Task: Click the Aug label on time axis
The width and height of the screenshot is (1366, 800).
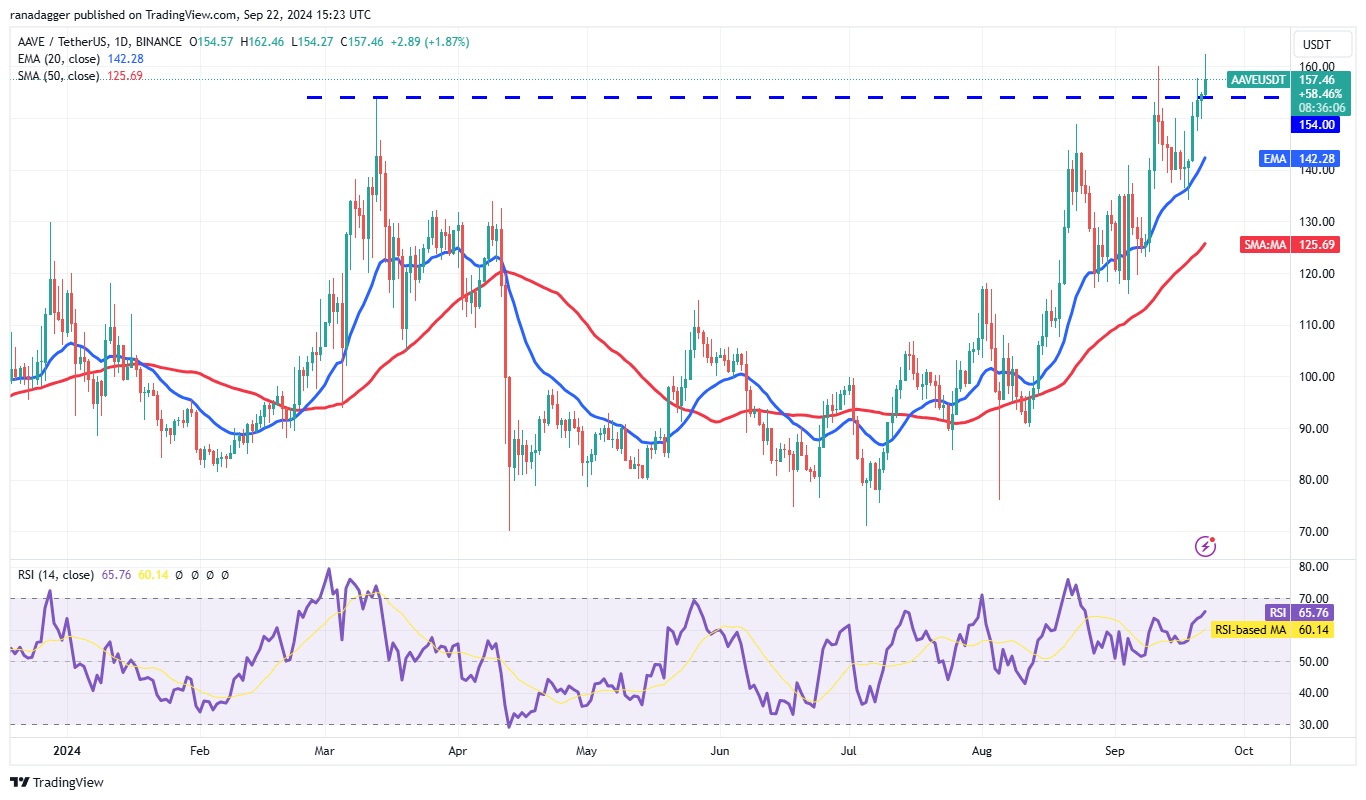Action: [983, 750]
